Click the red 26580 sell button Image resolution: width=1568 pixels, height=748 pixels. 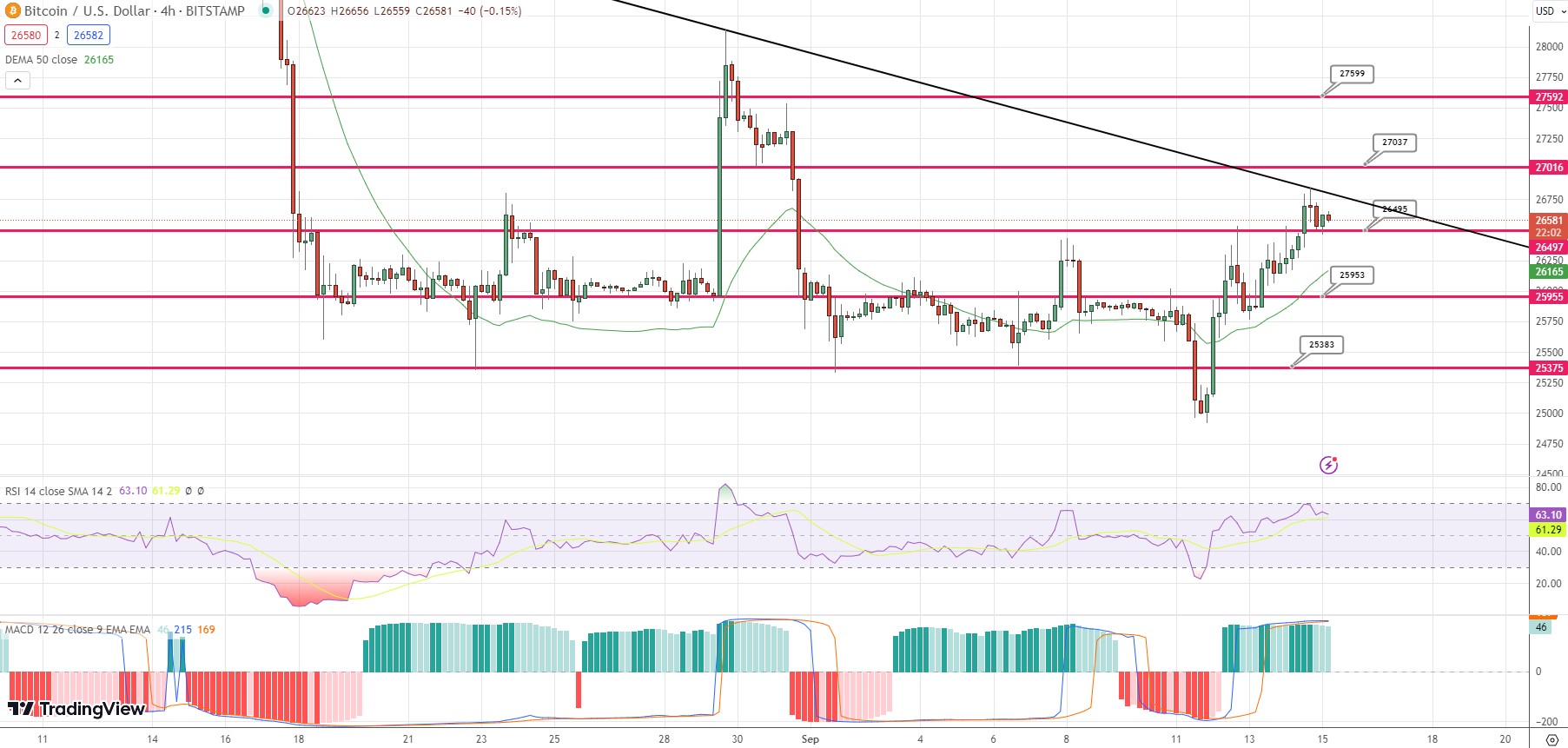(x=26, y=36)
